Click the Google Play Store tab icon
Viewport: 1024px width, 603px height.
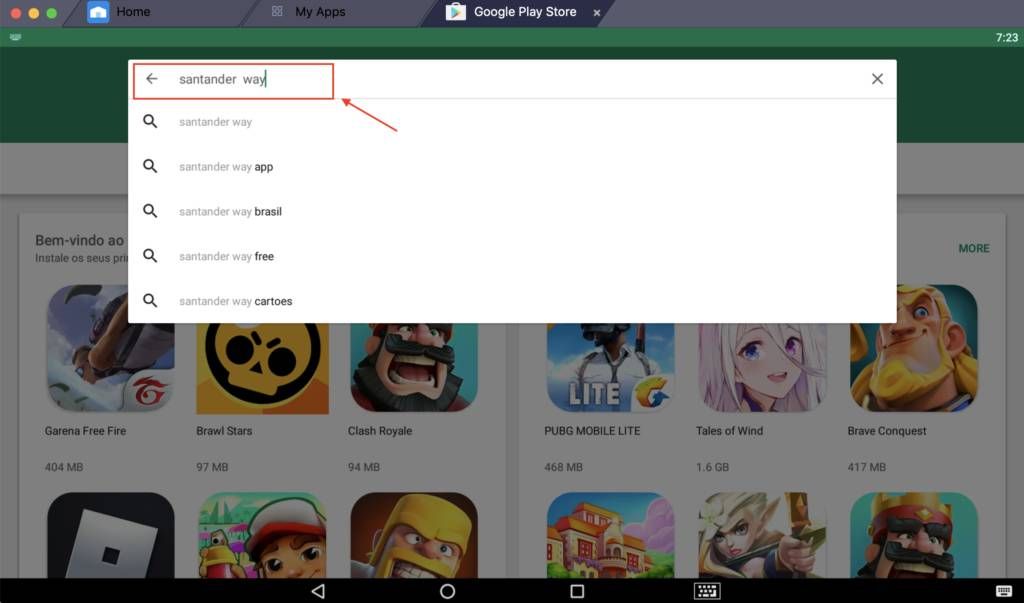[x=455, y=12]
